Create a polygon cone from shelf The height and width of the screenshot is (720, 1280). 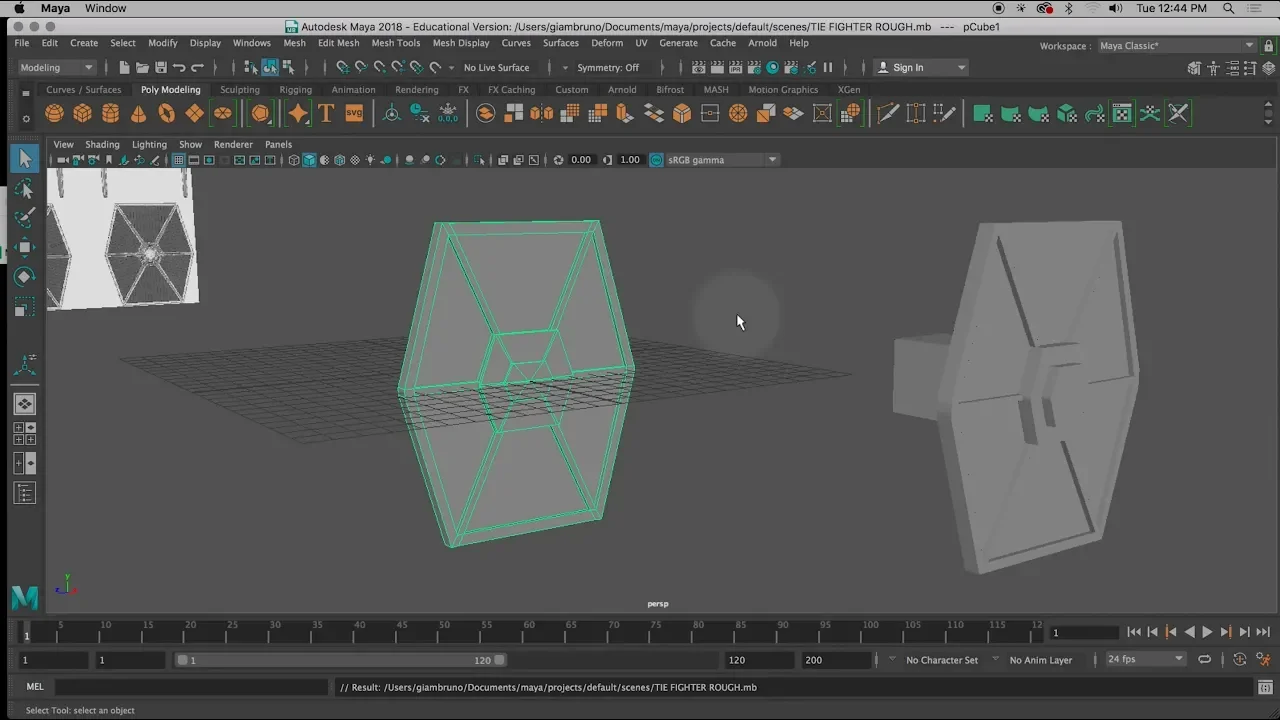(x=139, y=114)
